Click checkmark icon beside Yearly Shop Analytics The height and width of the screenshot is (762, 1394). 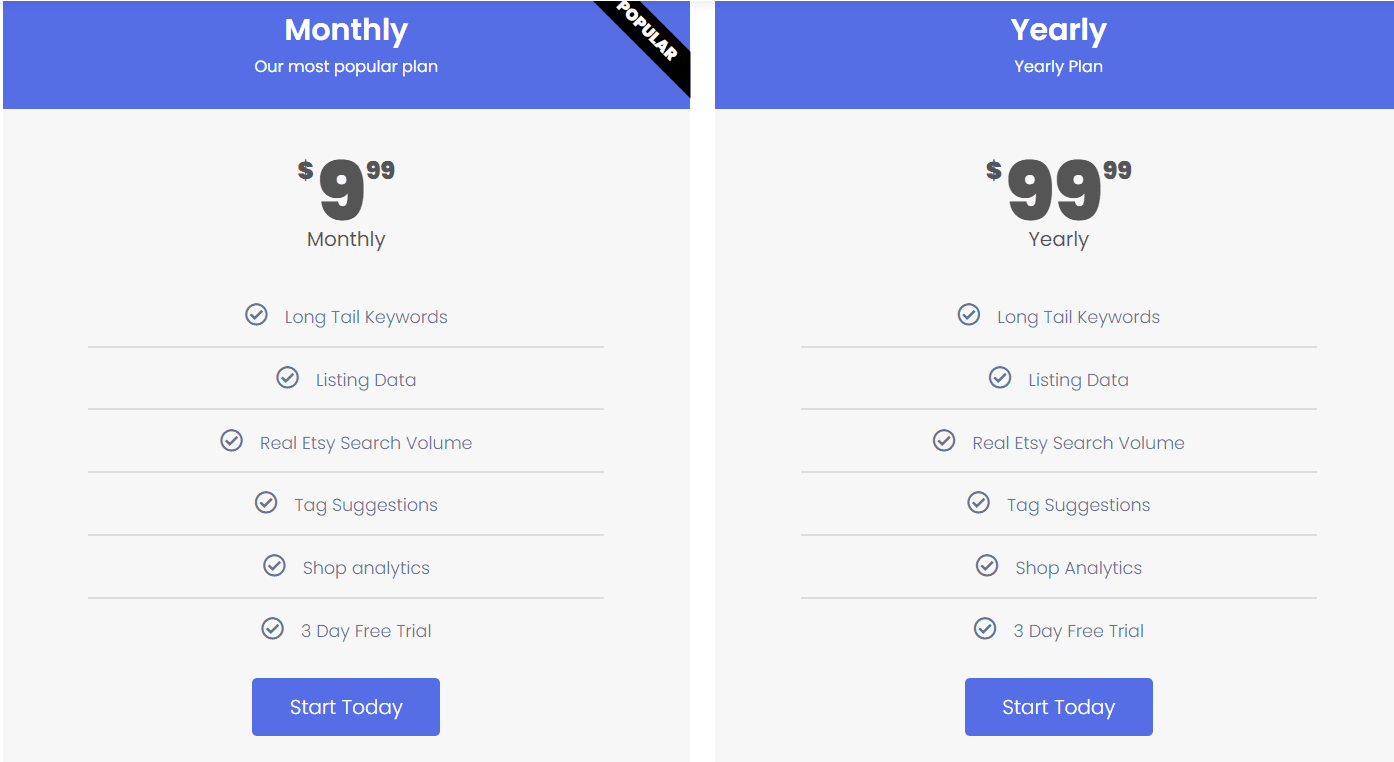pyautogui.click(x=987, y=566)
